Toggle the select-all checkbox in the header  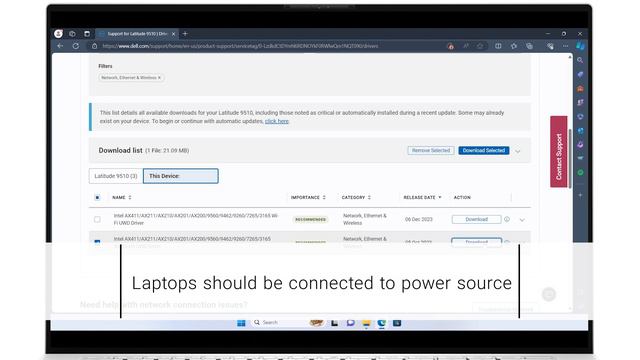[97, 198]
